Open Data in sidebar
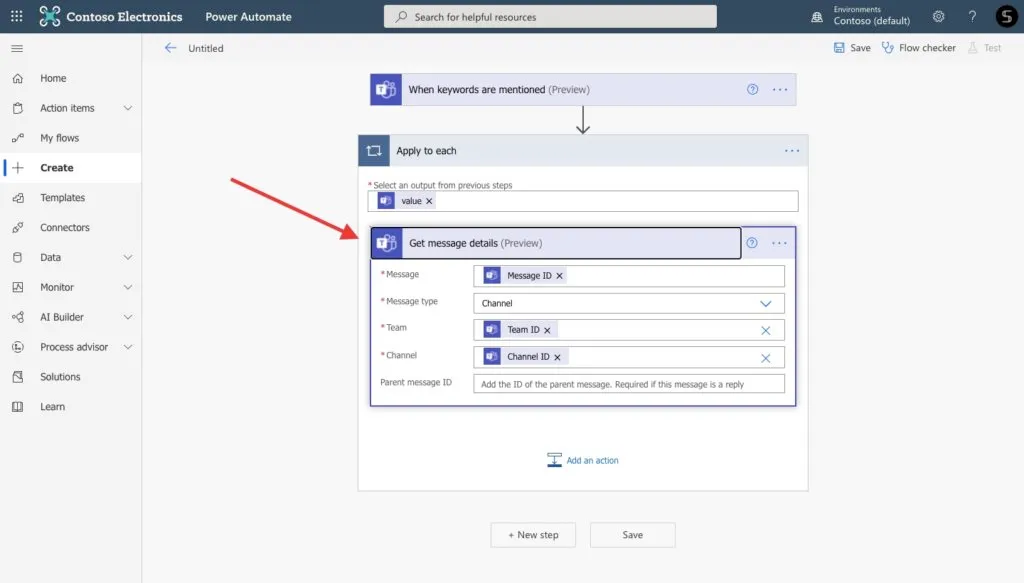Screen dimensions: 1024x583 coord(50,257)
